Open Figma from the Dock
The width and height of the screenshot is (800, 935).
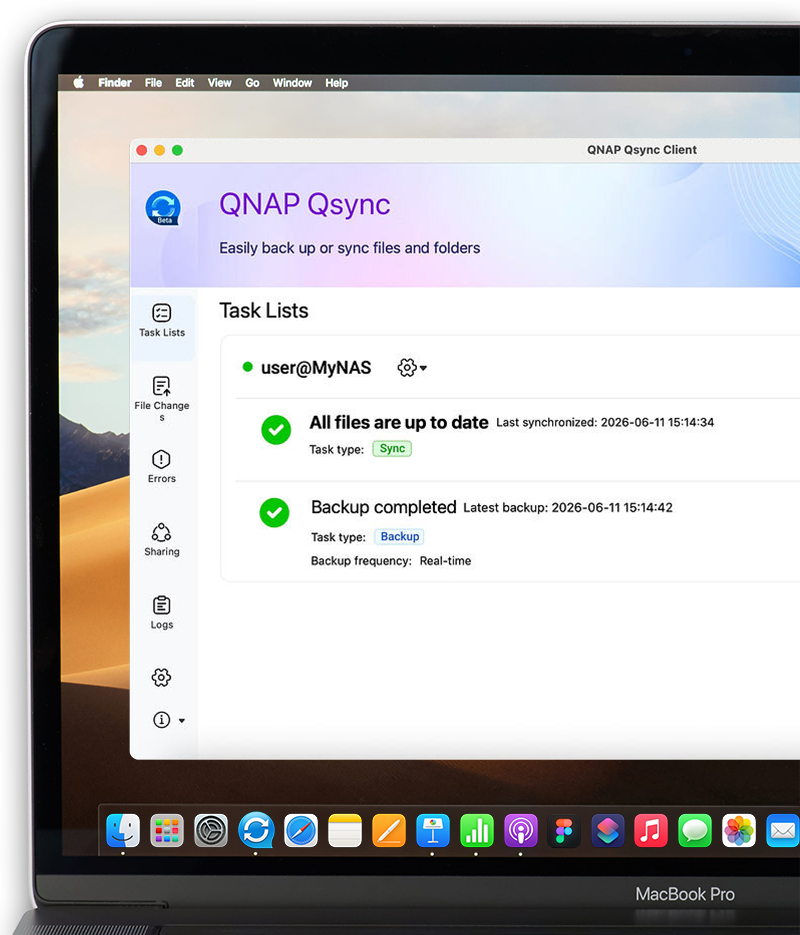coord(564,830)
